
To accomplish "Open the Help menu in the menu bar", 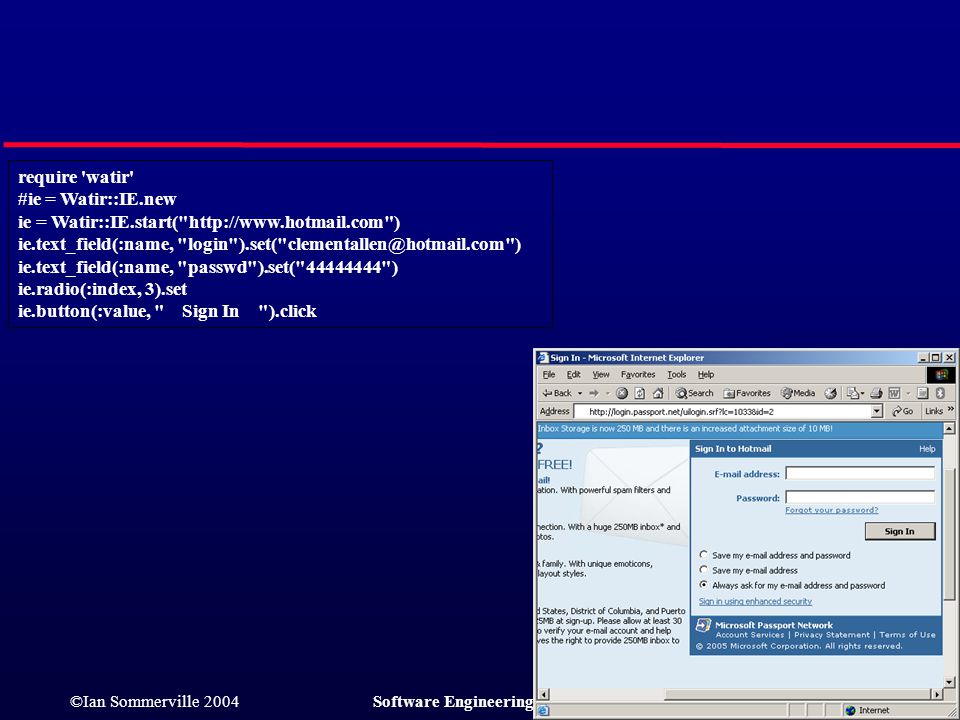I will (706, 374).
